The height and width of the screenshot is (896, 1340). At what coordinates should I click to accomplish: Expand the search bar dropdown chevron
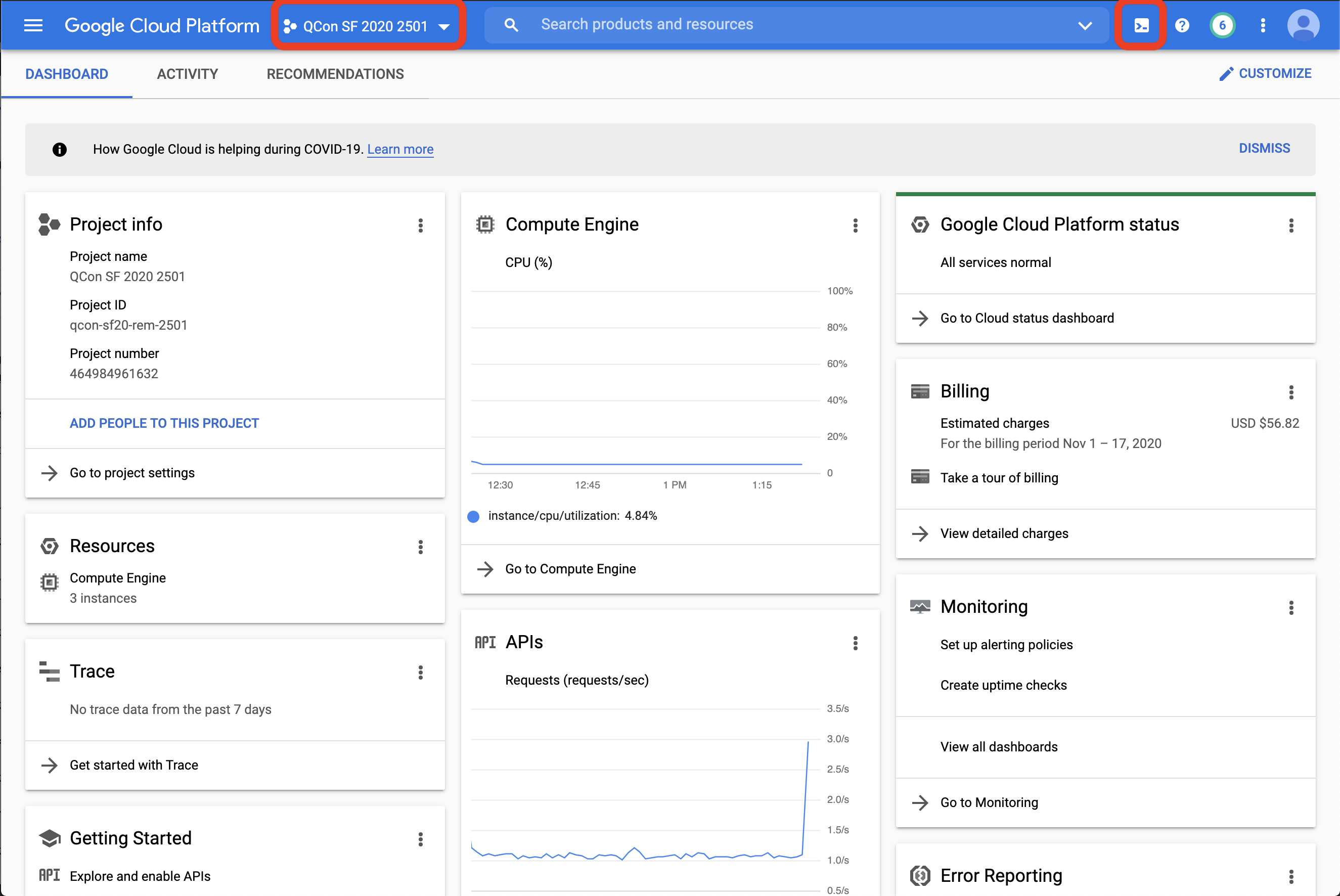1085,25
